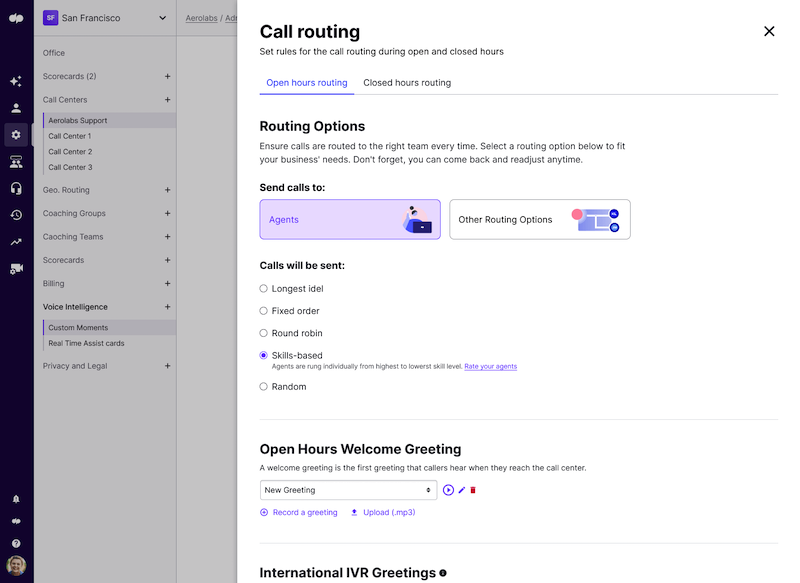Expand Voice Intelligence with plus
The height and width of the screenshot is (583, 800).
tap(167, 307)
